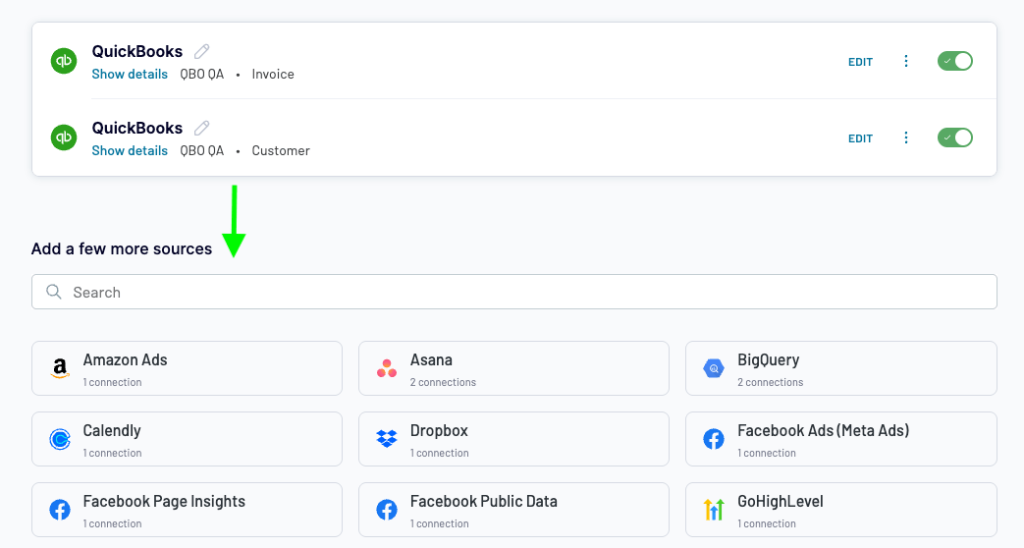The height and width of the screenshot is (548, 1024).
Task: Click 'QBO QA' in the Invoice row
Action: point(202,74)
